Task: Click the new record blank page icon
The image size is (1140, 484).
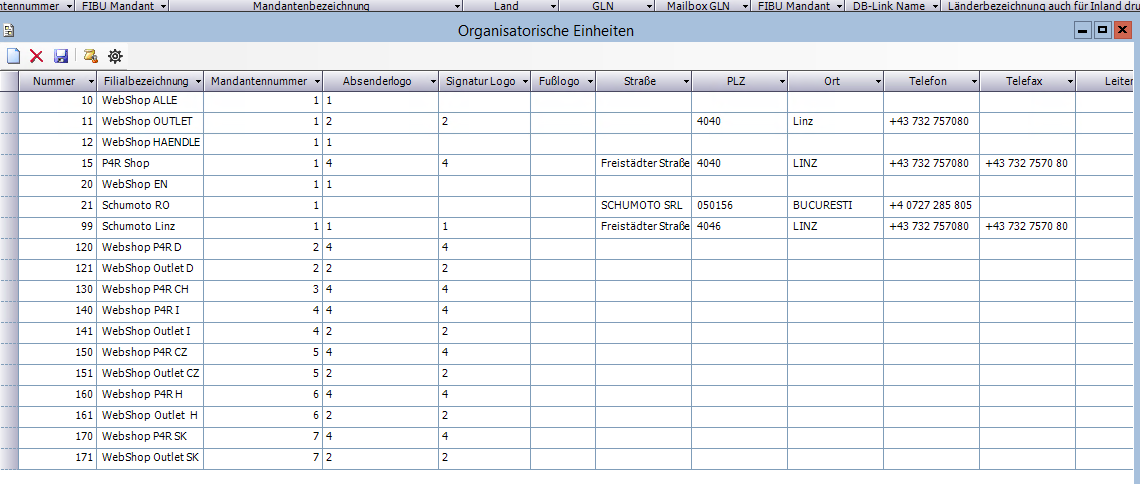Action: (x=13, y=56)
